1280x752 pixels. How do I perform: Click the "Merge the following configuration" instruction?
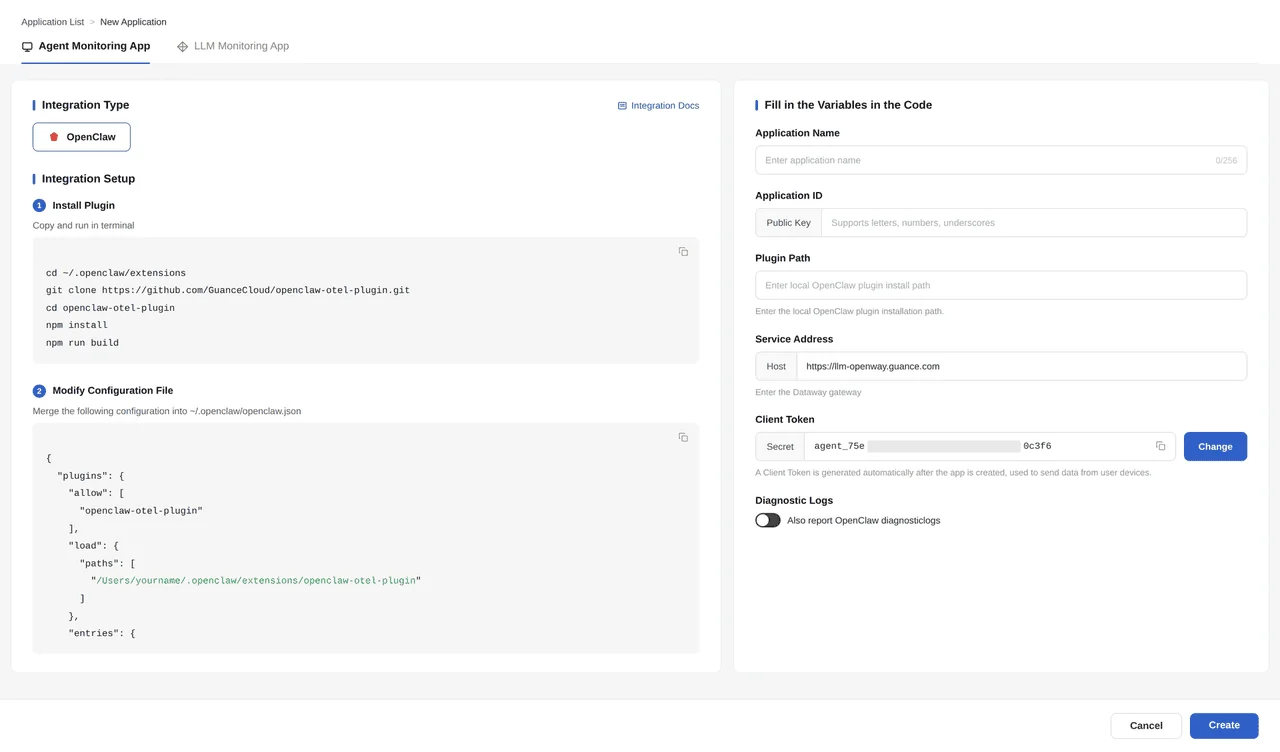[167, 411]
